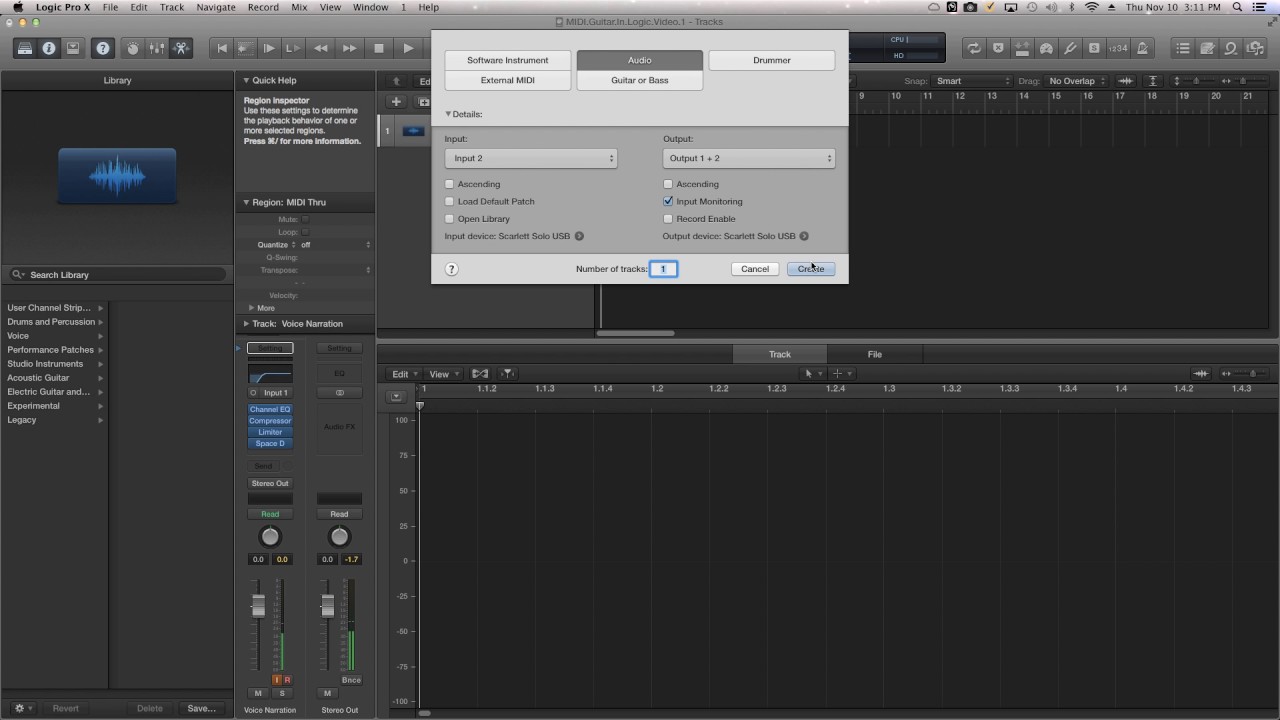Viewport: 1280px width, 720px height.
Task: Select Guitar or Bass track type
Action: click(640, 80)
